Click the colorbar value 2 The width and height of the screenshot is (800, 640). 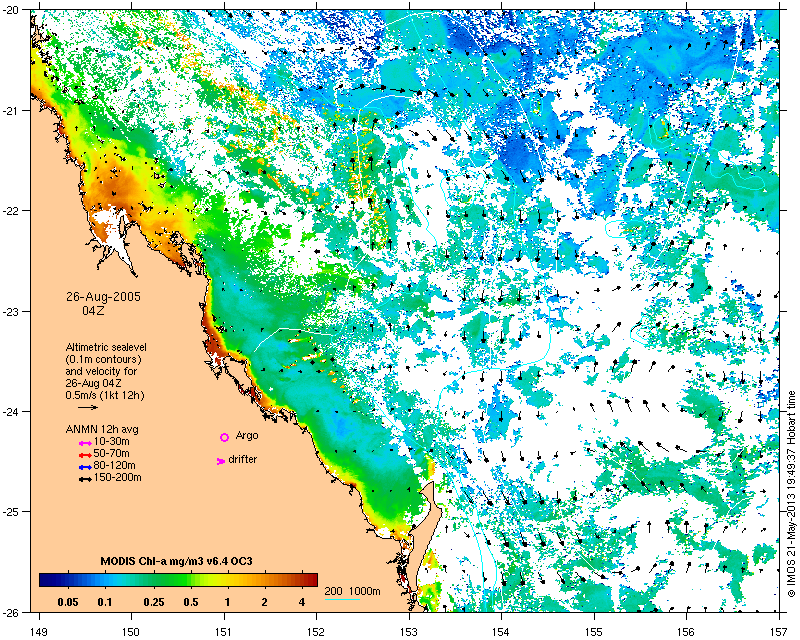pyautogui.click(x=264, y=603)
